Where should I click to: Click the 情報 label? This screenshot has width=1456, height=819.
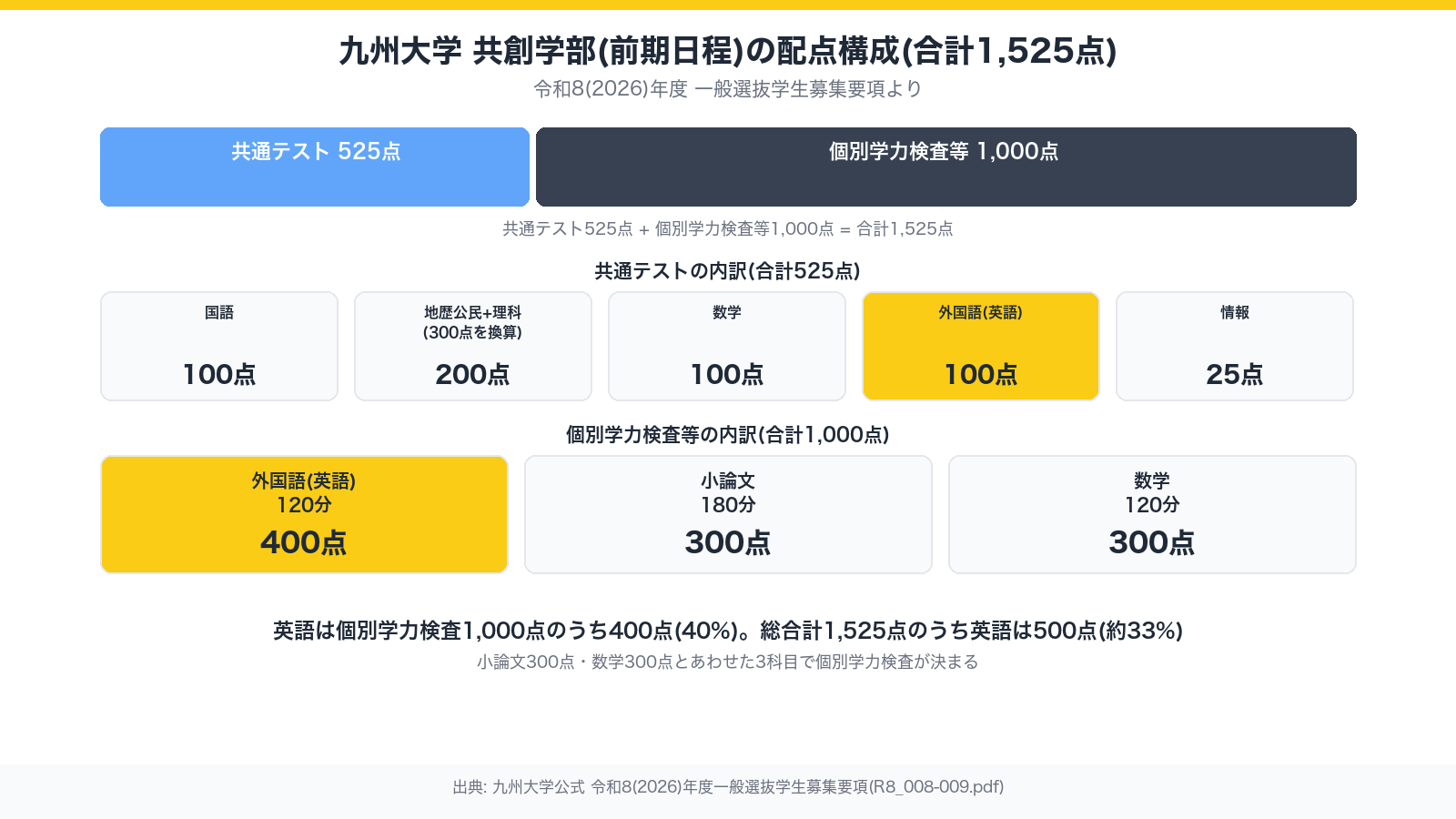(x=1235, y=312)
